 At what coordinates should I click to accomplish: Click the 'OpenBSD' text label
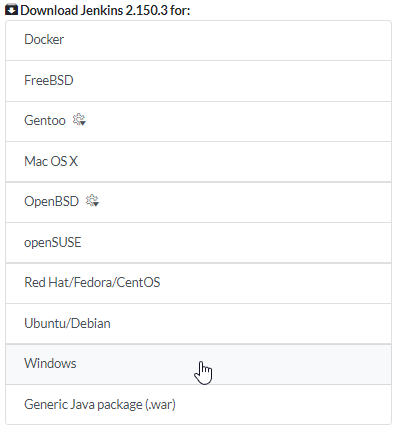[51, 201]
